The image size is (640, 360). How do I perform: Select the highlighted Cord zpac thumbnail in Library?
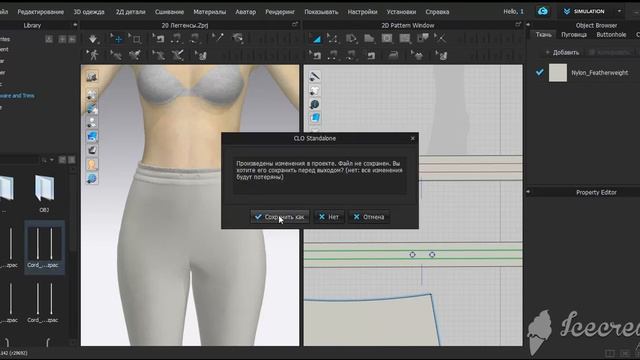coord(44,247)
